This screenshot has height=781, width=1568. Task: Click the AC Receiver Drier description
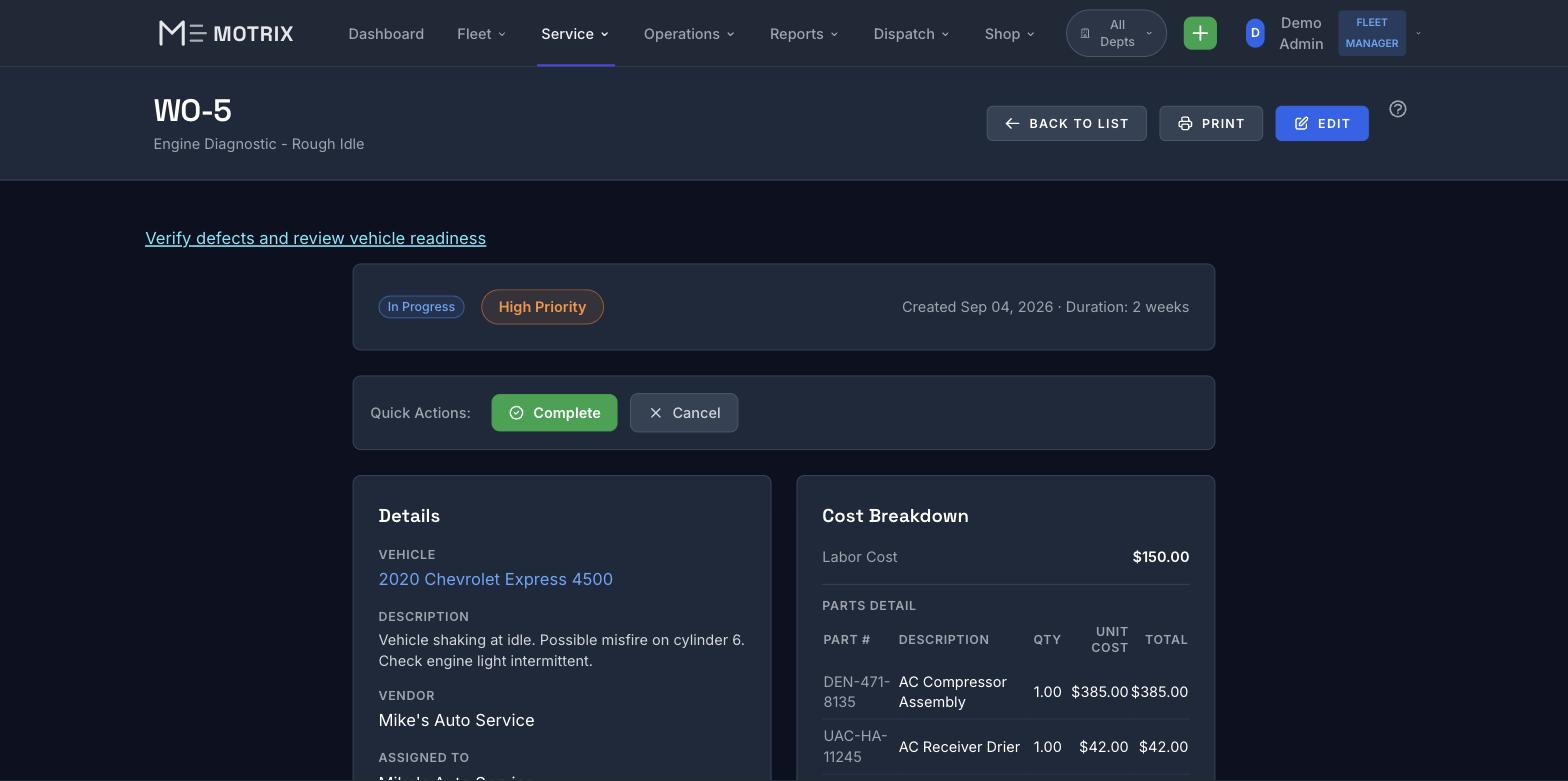click(x=959, y=747)
